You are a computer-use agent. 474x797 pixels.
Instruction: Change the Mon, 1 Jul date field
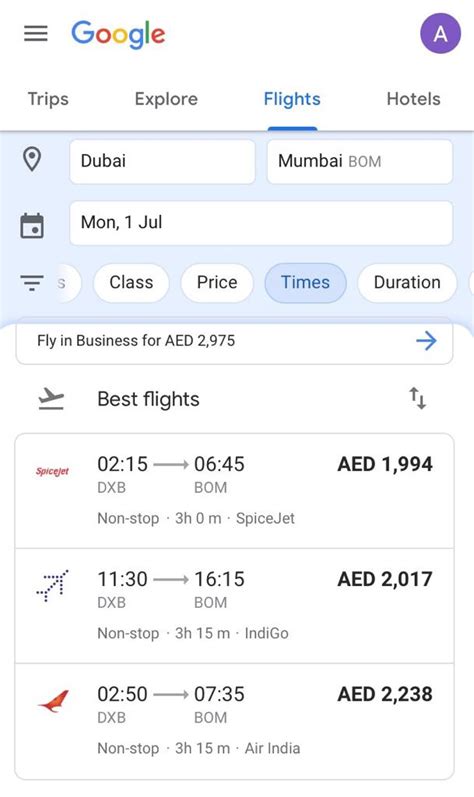coord(261,223)
